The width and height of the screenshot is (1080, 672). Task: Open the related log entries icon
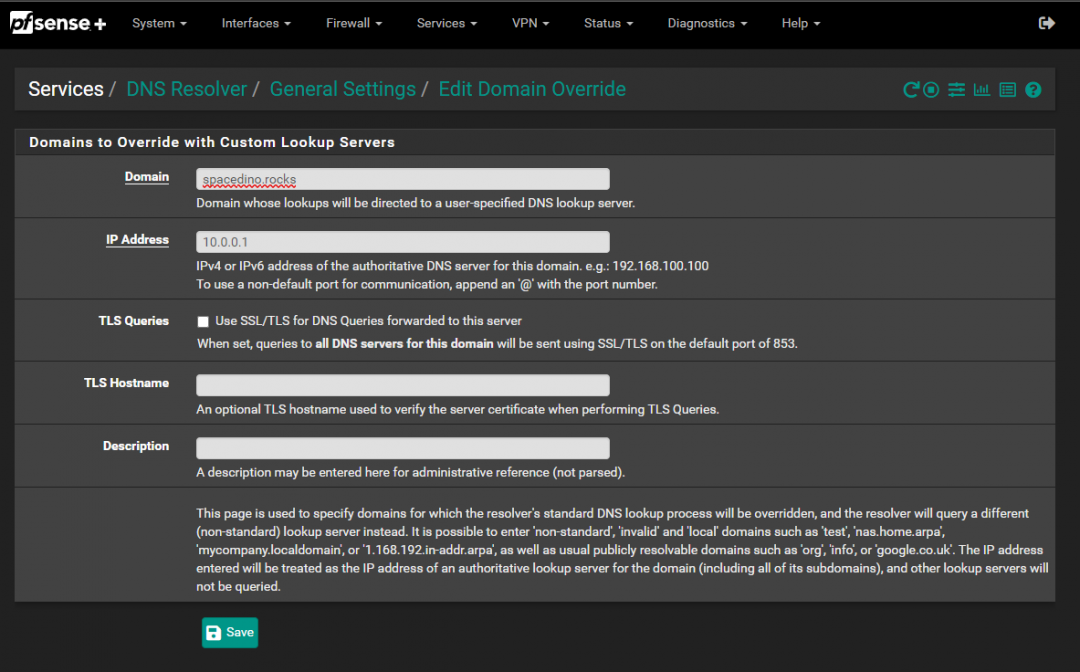pyautogui.click(x=1007, y=90)
